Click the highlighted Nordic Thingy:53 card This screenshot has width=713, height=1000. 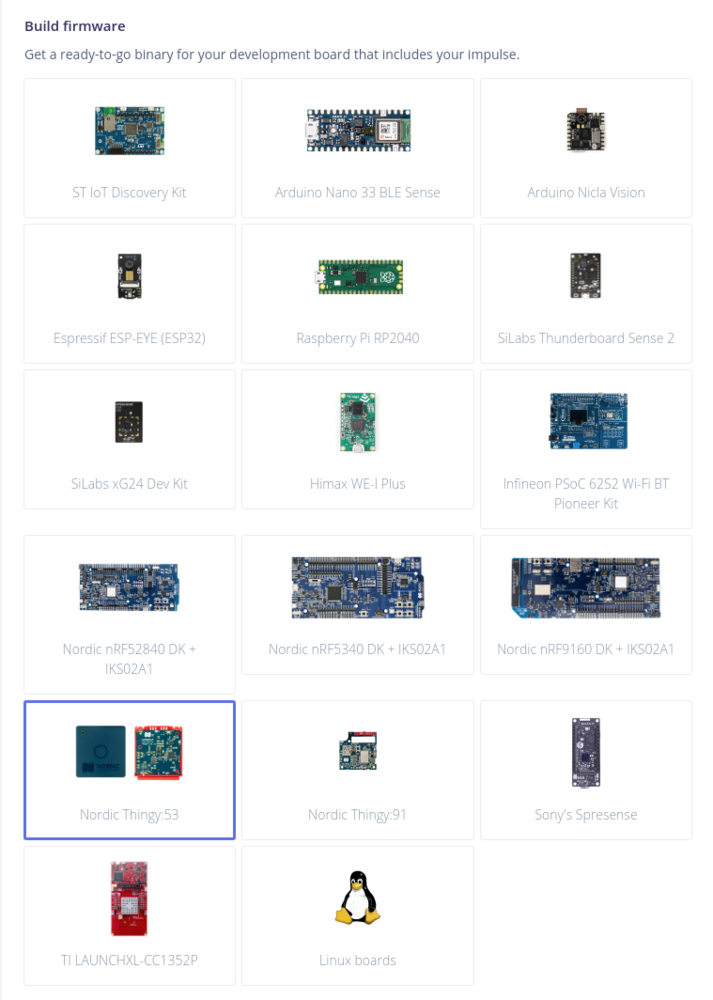pos(129,770)
